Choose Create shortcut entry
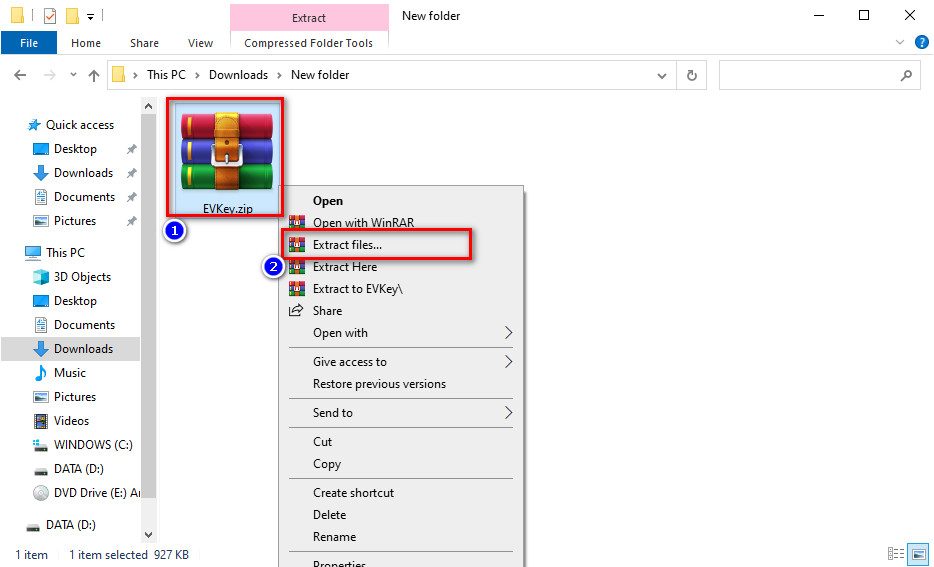The width and height of the screenshot is (934, 567). (399, 493)
